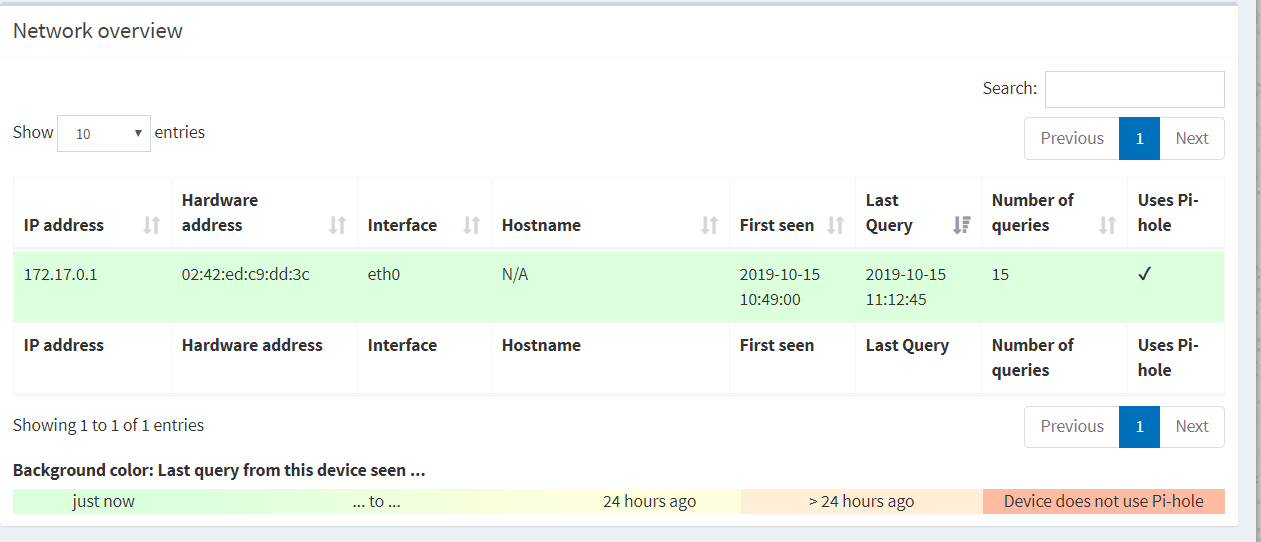Click 'Device does not use Pi-hole' swatch

click(1104, 502)
